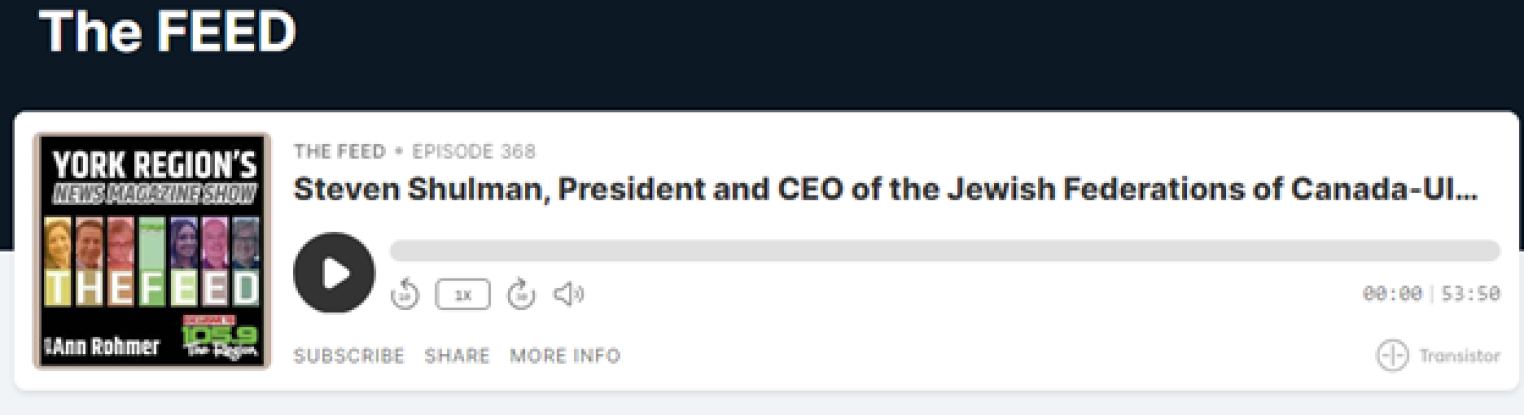
Task: Rewind playback by 10 seconds
Action: [404, 295]
